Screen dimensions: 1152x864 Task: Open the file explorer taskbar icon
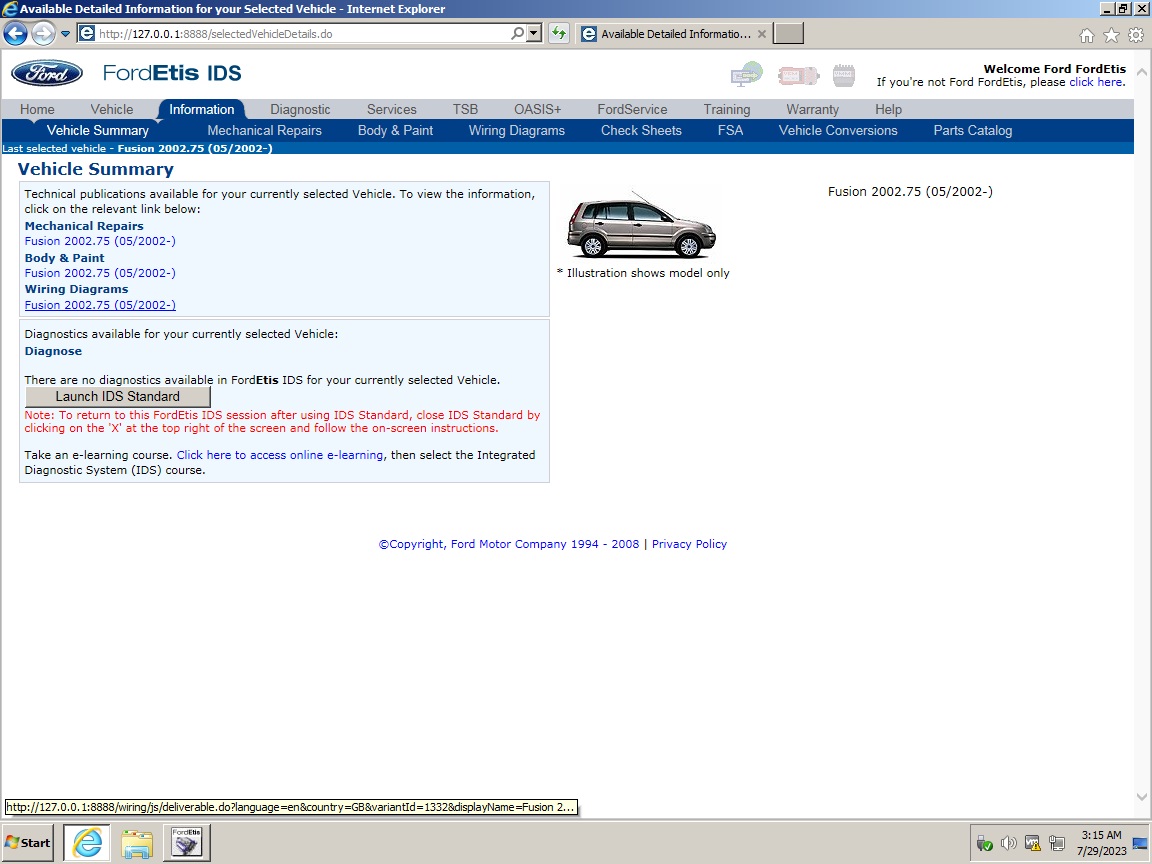pyautogui.click(x=137, y=843)
